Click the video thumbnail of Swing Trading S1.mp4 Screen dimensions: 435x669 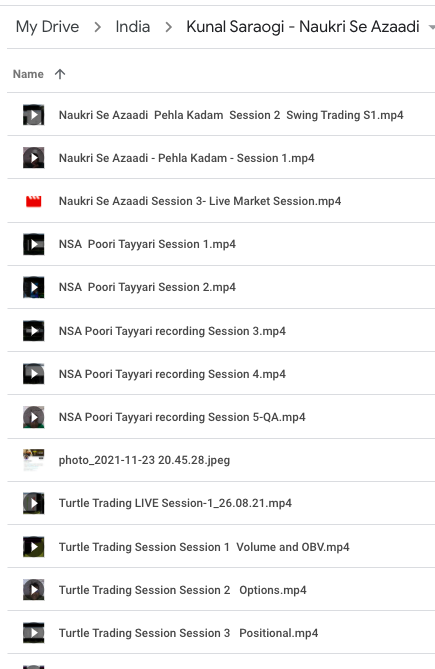pos(34,115)
